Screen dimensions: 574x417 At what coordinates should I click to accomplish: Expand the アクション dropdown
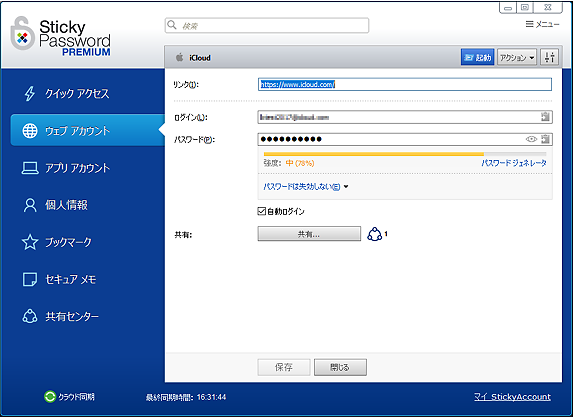click(x=517, y=57)
